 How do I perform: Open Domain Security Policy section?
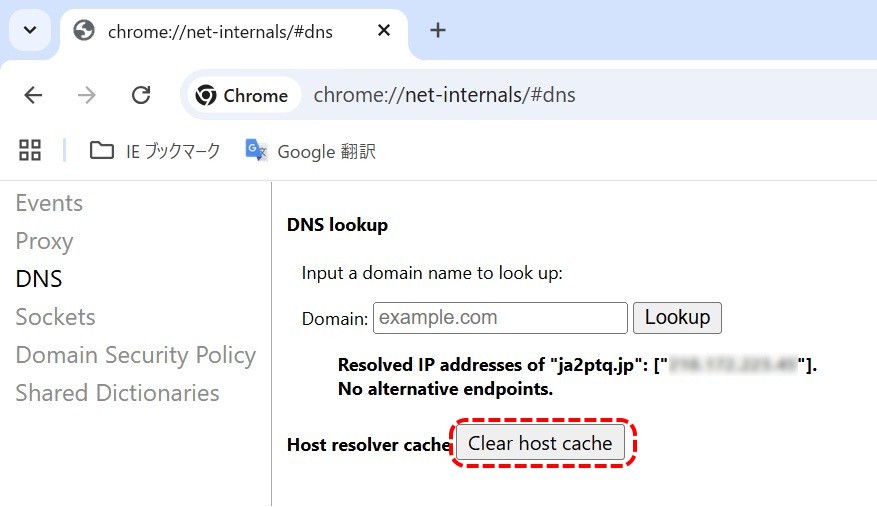[136, 355]
